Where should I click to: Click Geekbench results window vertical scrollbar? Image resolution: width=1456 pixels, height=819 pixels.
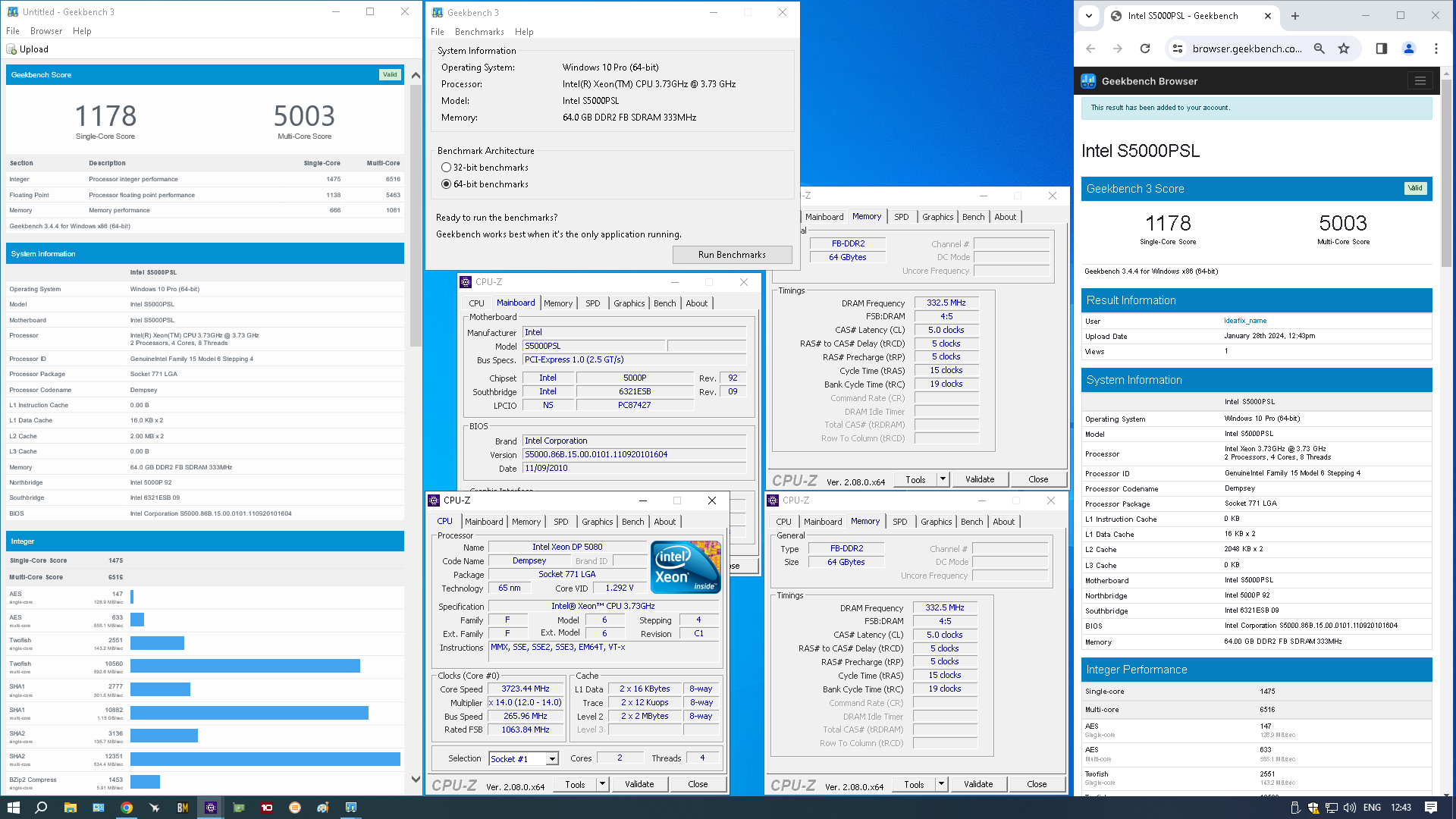[416, 215]
